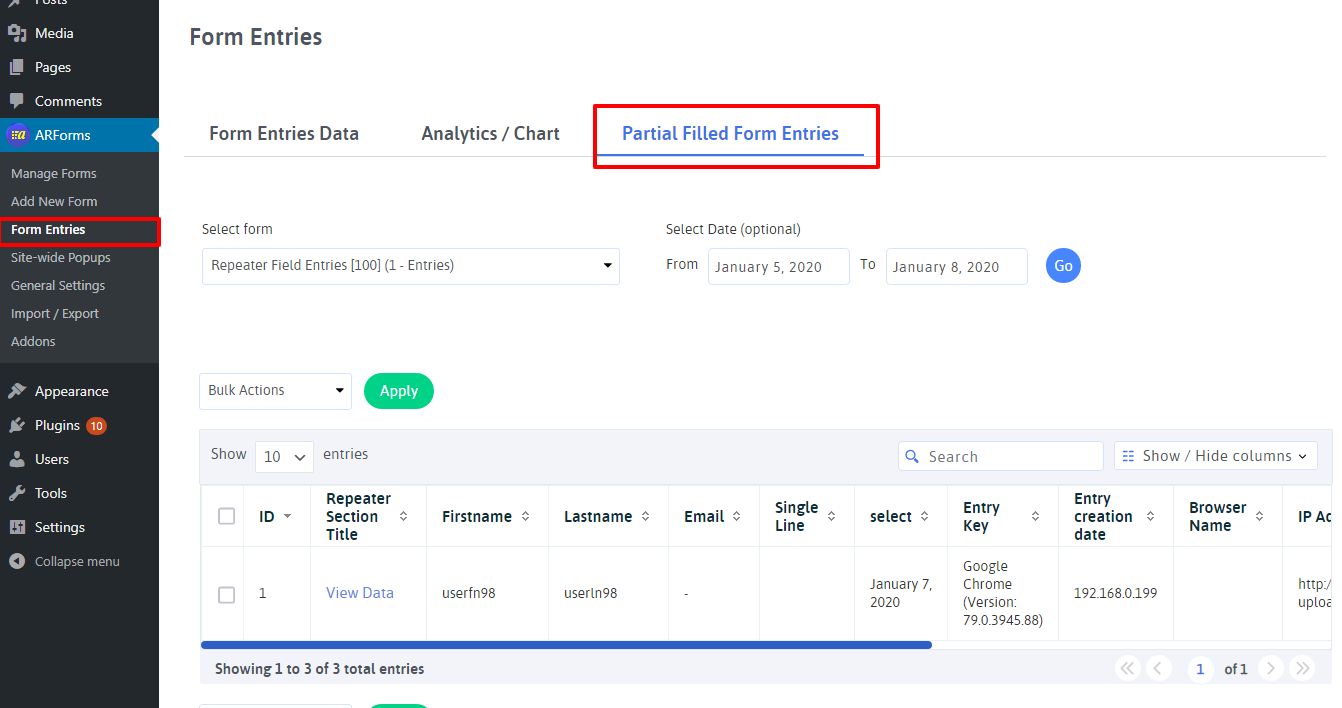The width and height of the screenshot is (1342, 708).
Task: Change the entries-per-page dropdown showing 10
Action: click(284, 457)
